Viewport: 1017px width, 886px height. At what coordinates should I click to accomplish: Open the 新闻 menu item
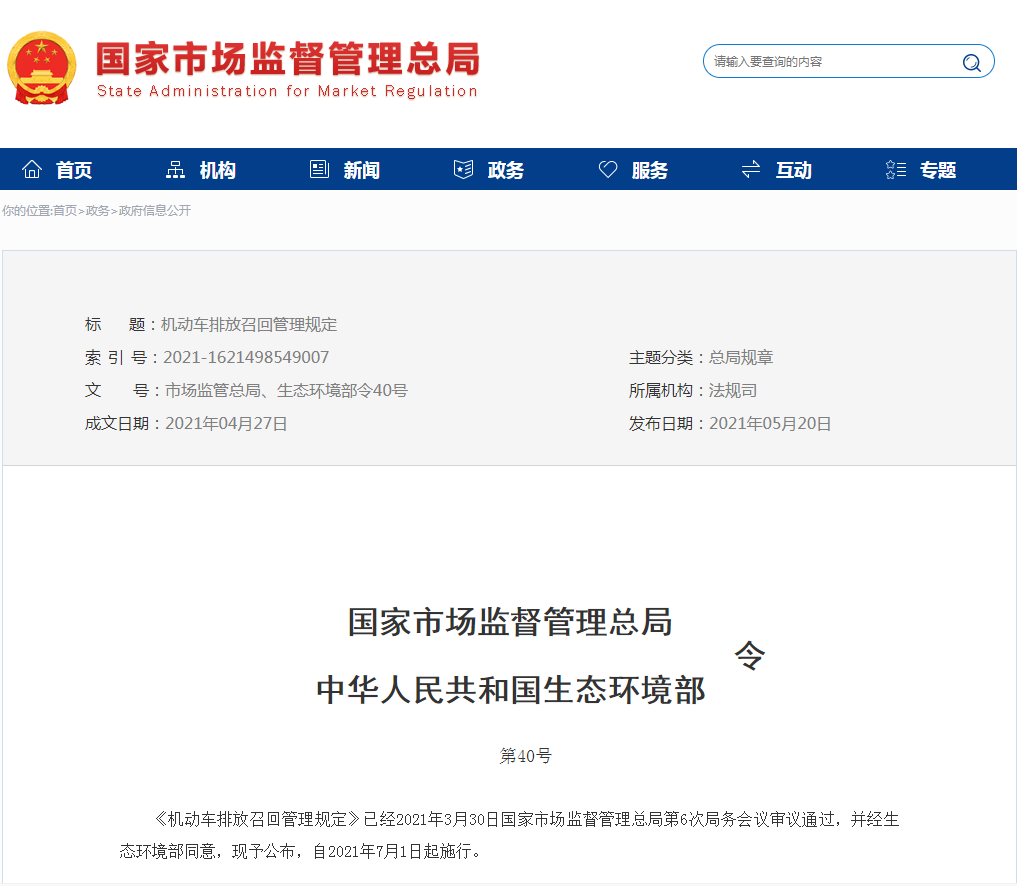tap(361, 169)
